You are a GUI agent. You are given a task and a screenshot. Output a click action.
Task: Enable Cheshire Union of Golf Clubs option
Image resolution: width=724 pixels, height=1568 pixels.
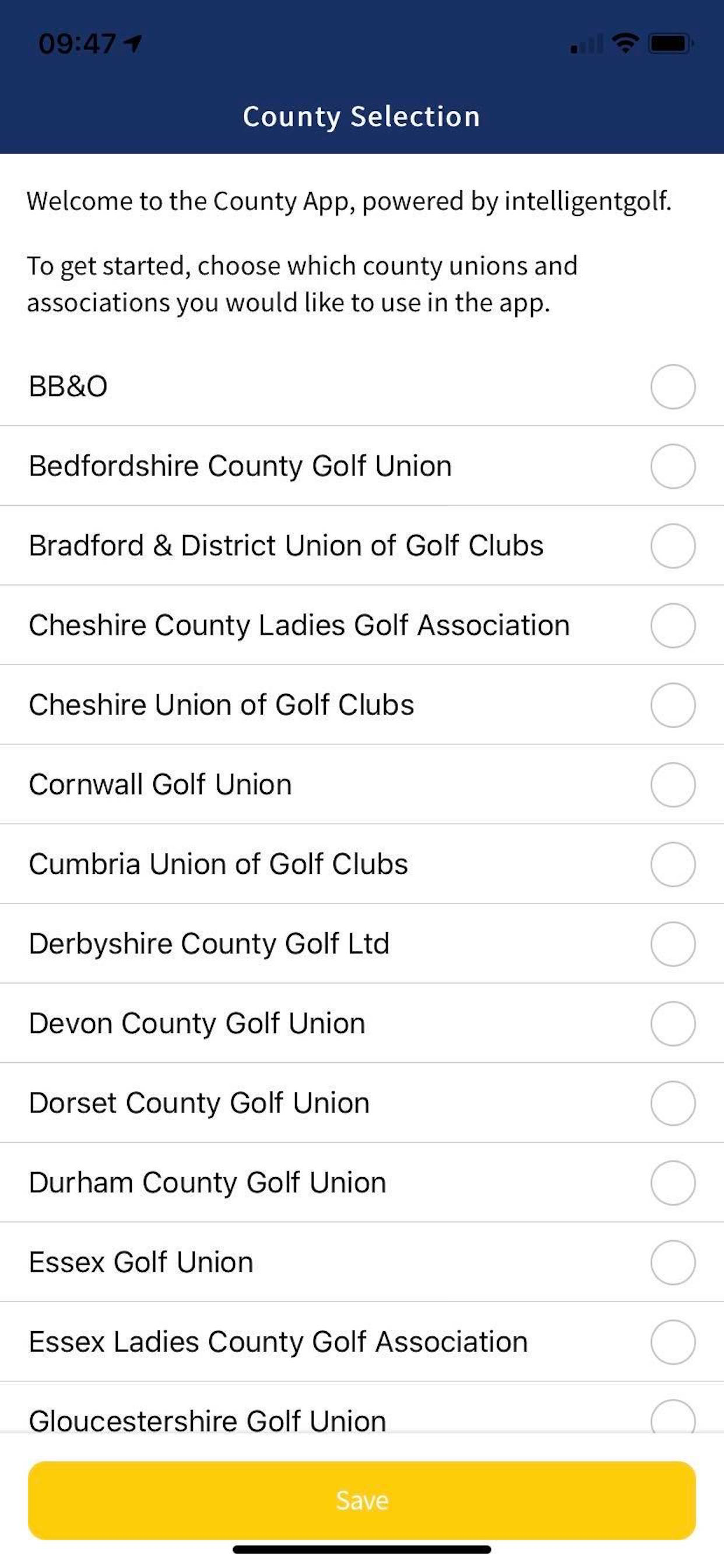click(672, 705)
